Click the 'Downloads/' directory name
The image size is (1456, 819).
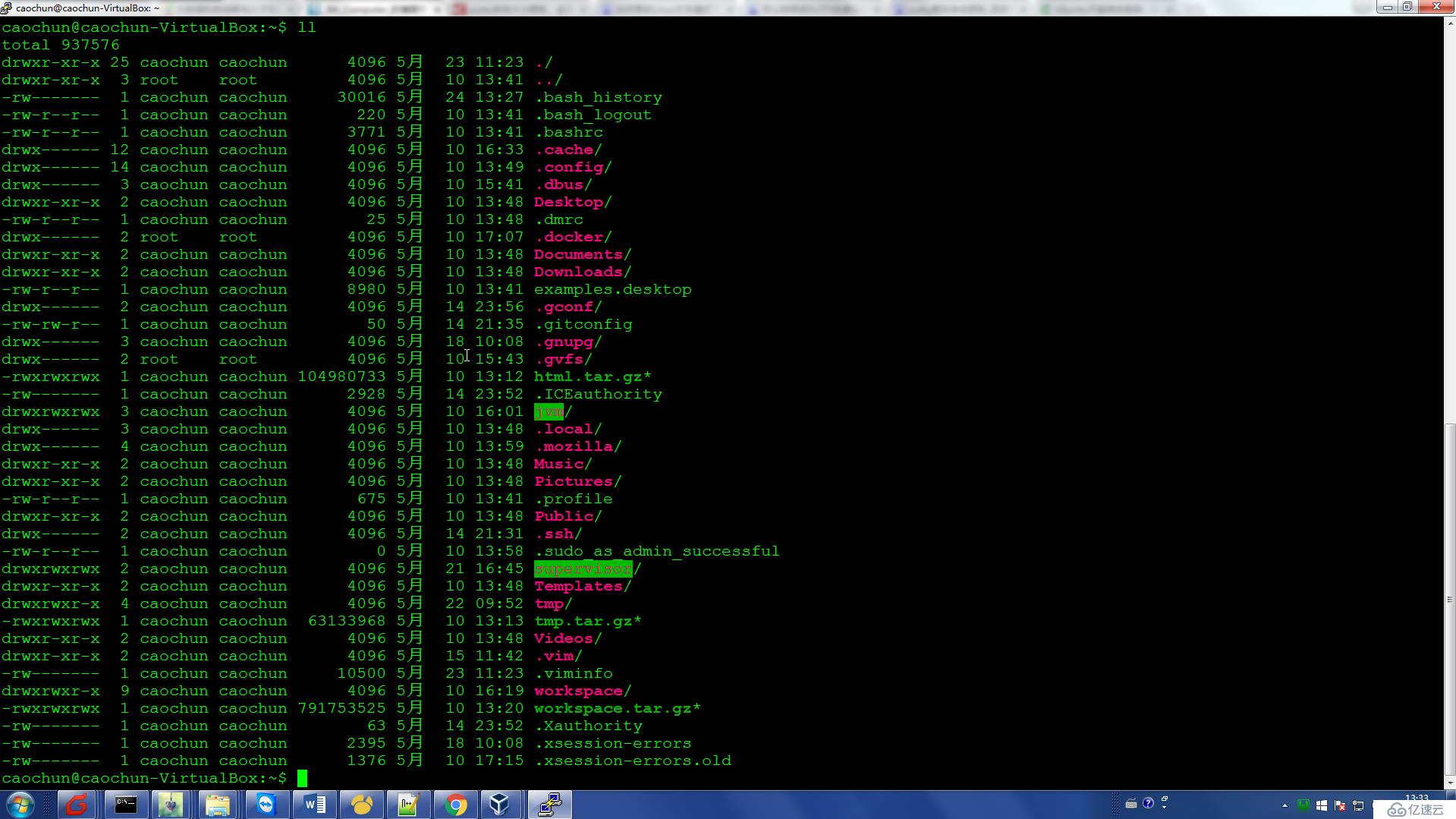[583, 272]
